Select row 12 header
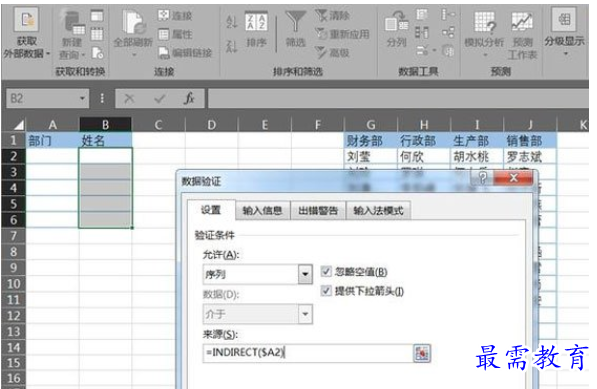Viewport: 597px width, 389px height. point(14,316)
